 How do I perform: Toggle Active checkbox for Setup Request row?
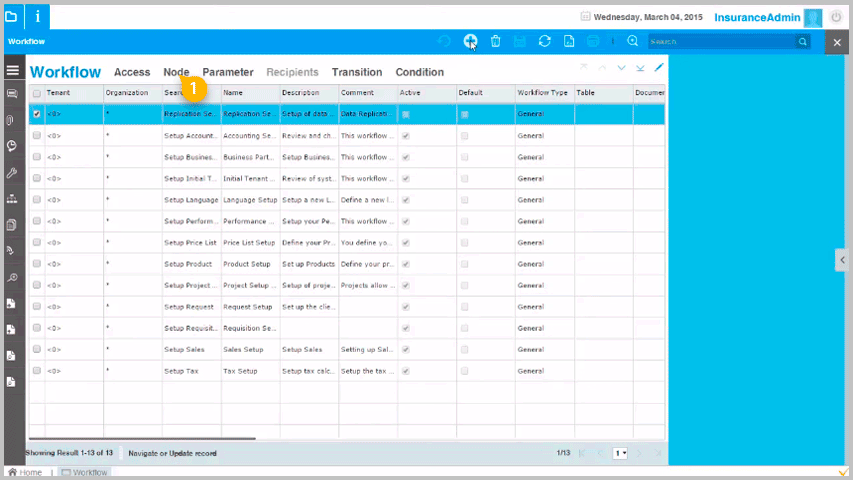(406, 307)
